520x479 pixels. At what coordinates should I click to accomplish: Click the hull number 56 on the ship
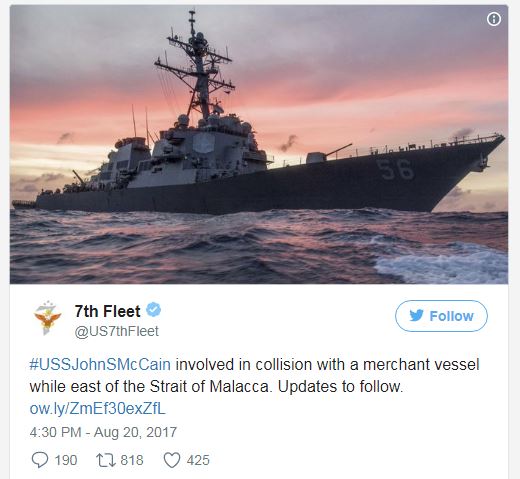(x=395, y=169)
